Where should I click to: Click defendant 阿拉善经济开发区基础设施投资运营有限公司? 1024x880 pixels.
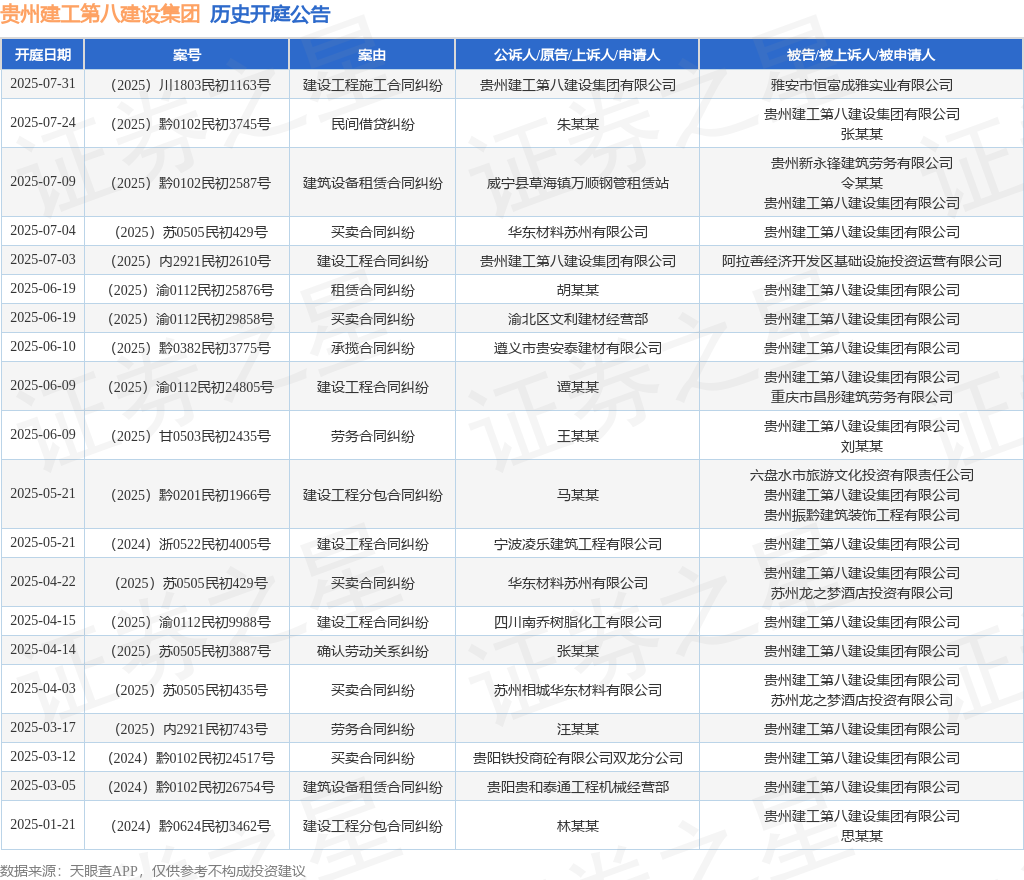point(861,261)
